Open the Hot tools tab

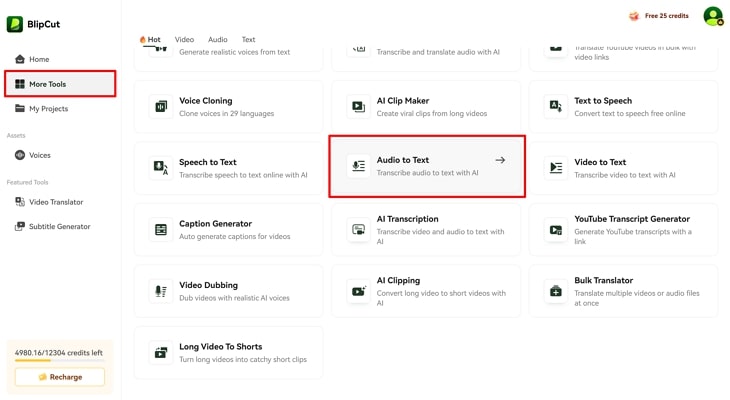150,40
